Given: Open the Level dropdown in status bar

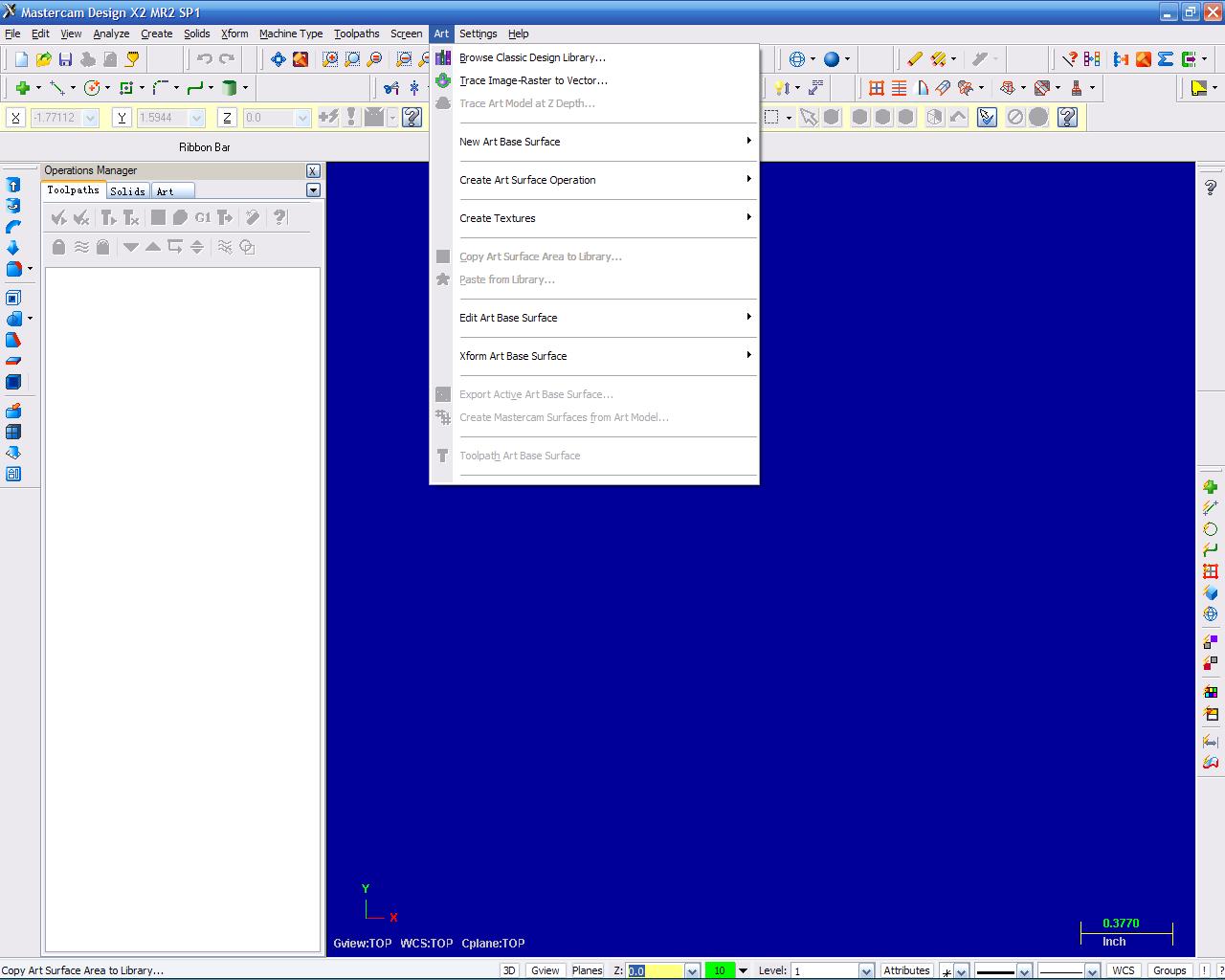Looking at the screenshot, I should pyautogui.click(x=866, y=971).
